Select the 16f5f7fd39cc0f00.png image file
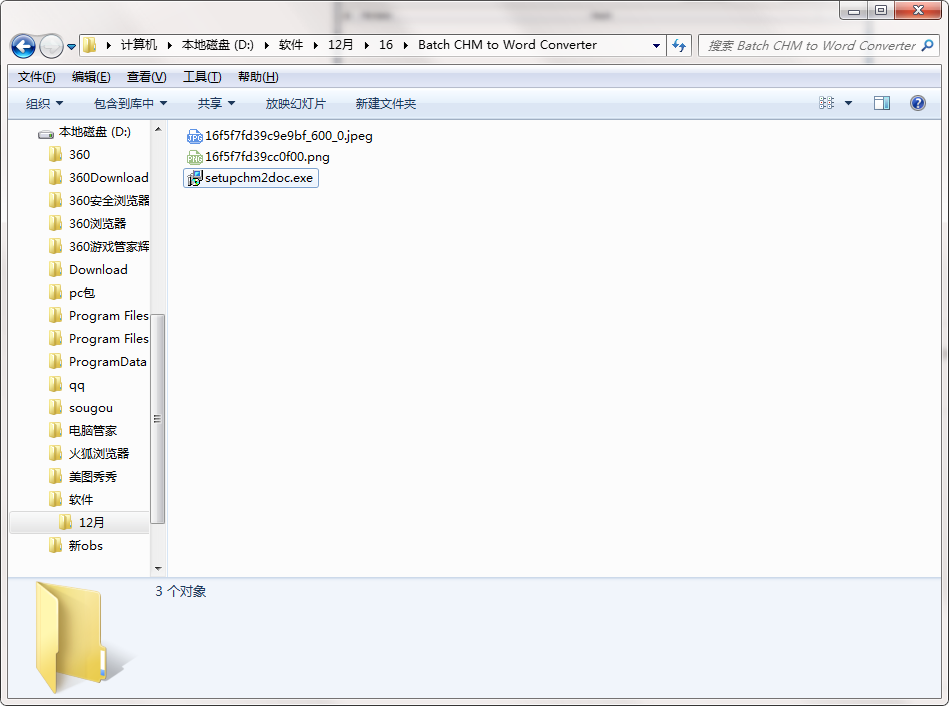Image resolution: width=949 pixels, height=706 pixels. tap(266, 157)
